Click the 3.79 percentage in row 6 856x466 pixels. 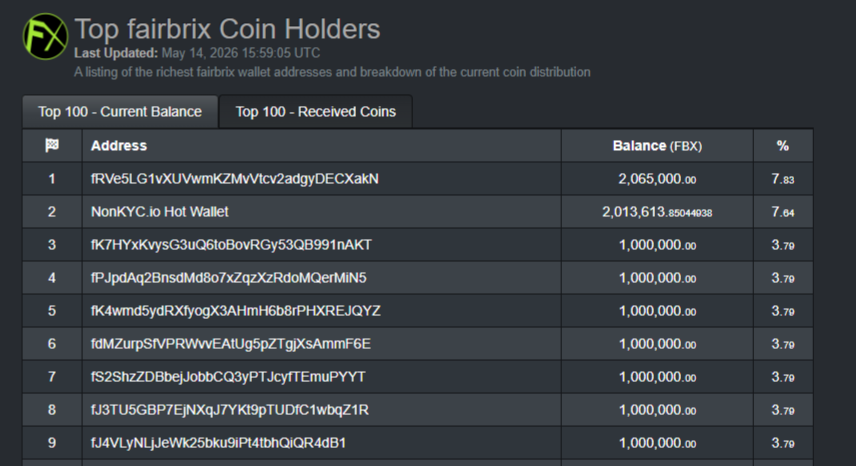point(783,344)
